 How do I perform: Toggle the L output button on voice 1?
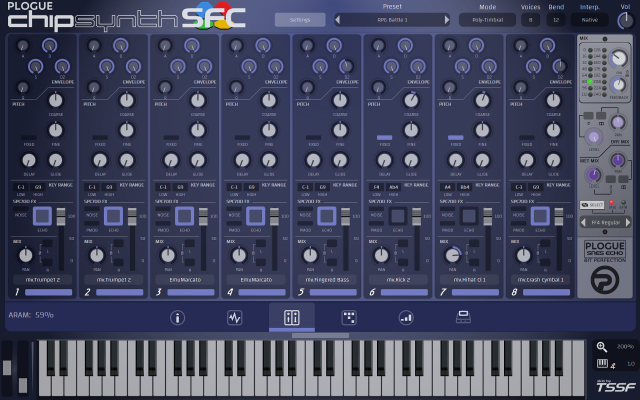click(x=47, y=244)
